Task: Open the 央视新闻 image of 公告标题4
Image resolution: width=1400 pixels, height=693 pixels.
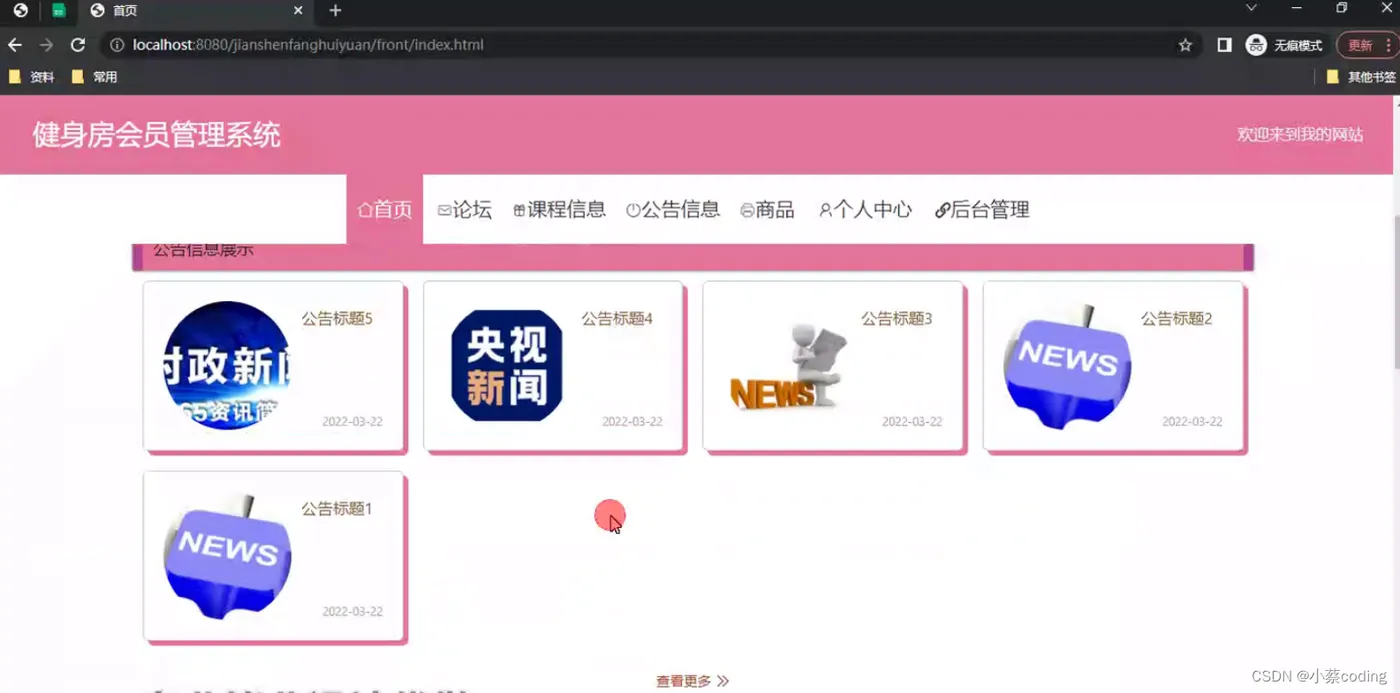Action: pyautogui.click(x=507, y=366)
